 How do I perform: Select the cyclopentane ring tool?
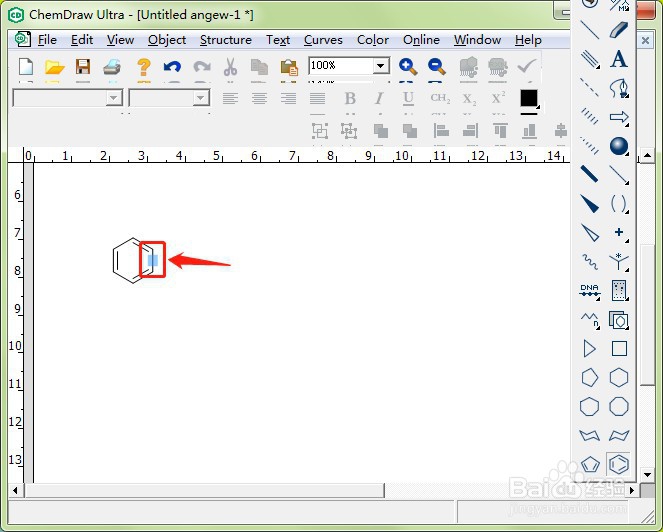click(589, 378)
